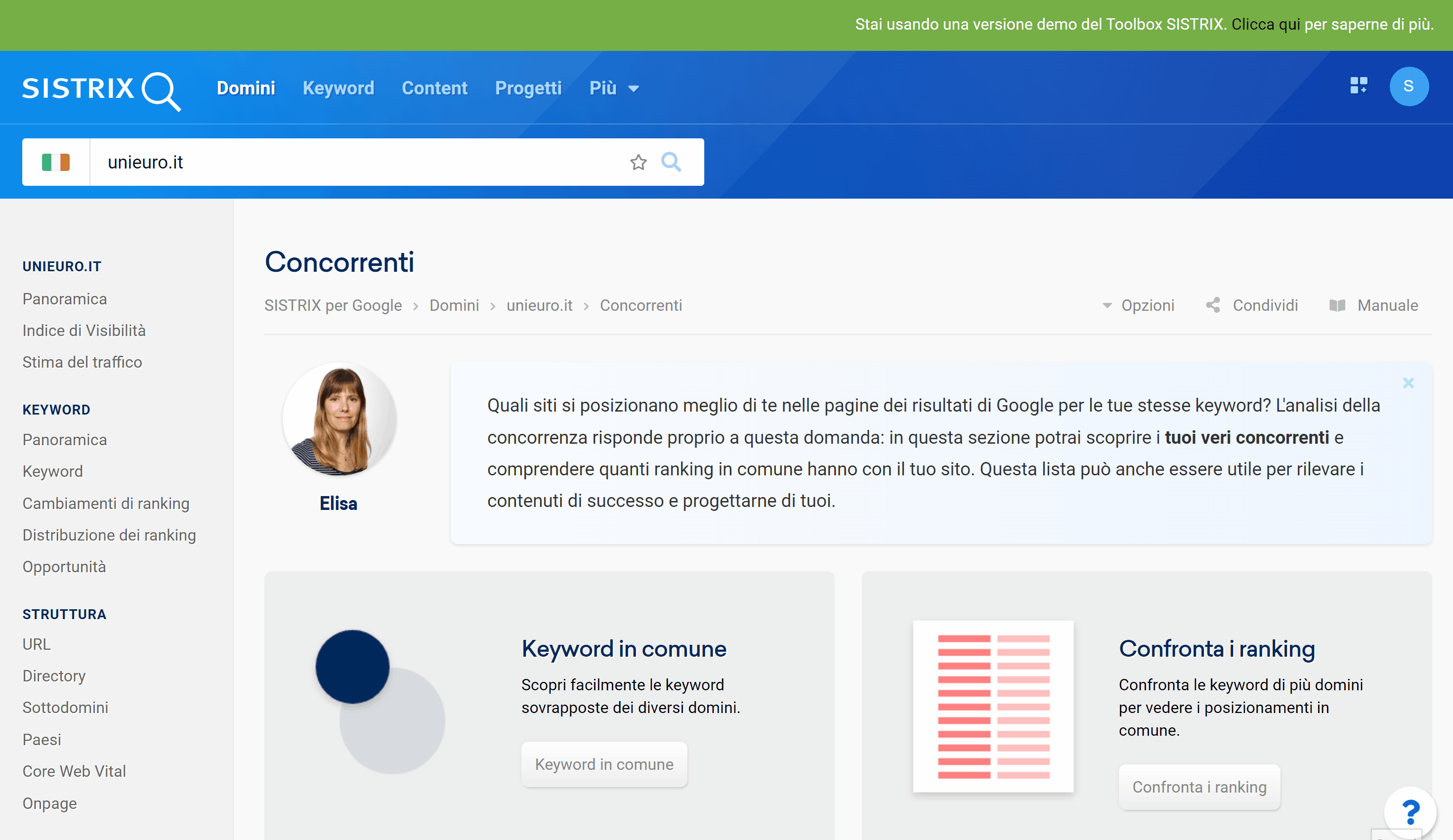
Task: Click the close X icon on the info banner
Action: point(1408,383)
